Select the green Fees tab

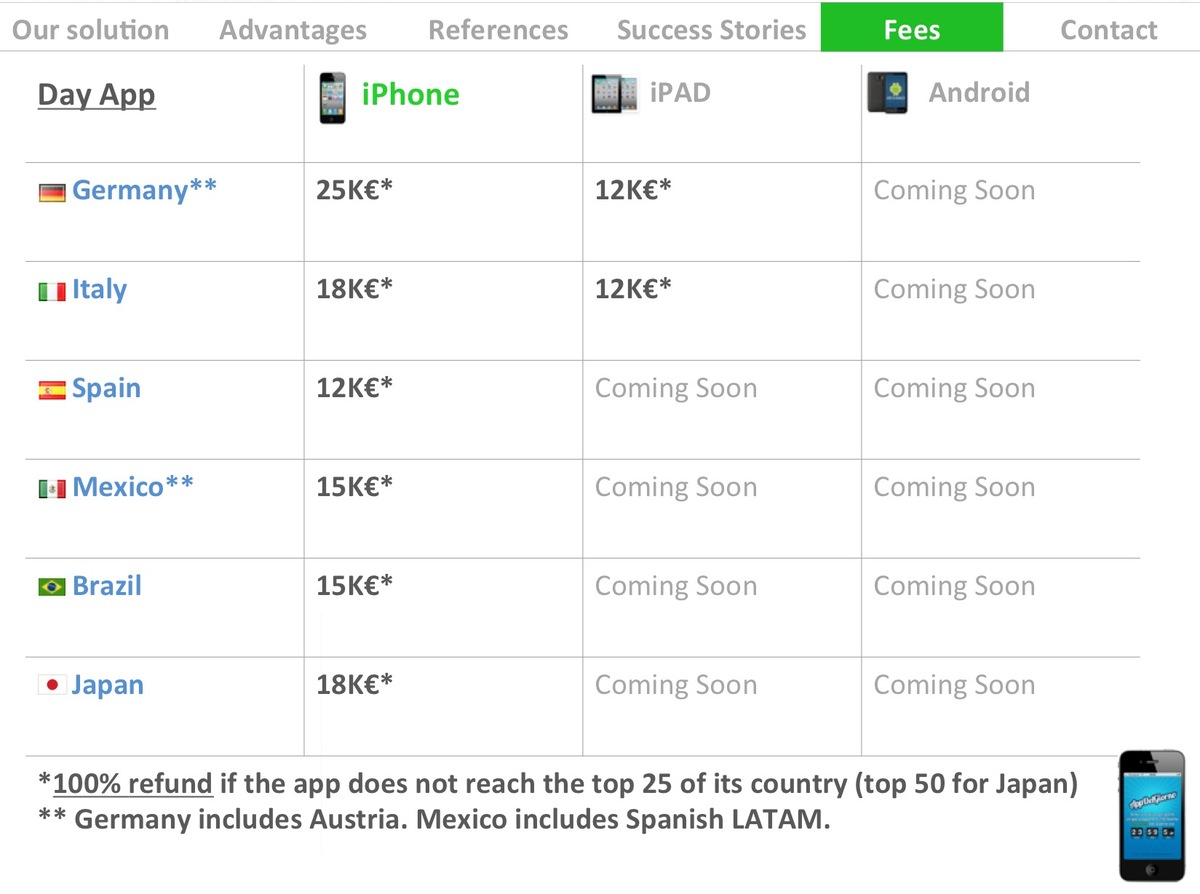click(x=912, y=28)
